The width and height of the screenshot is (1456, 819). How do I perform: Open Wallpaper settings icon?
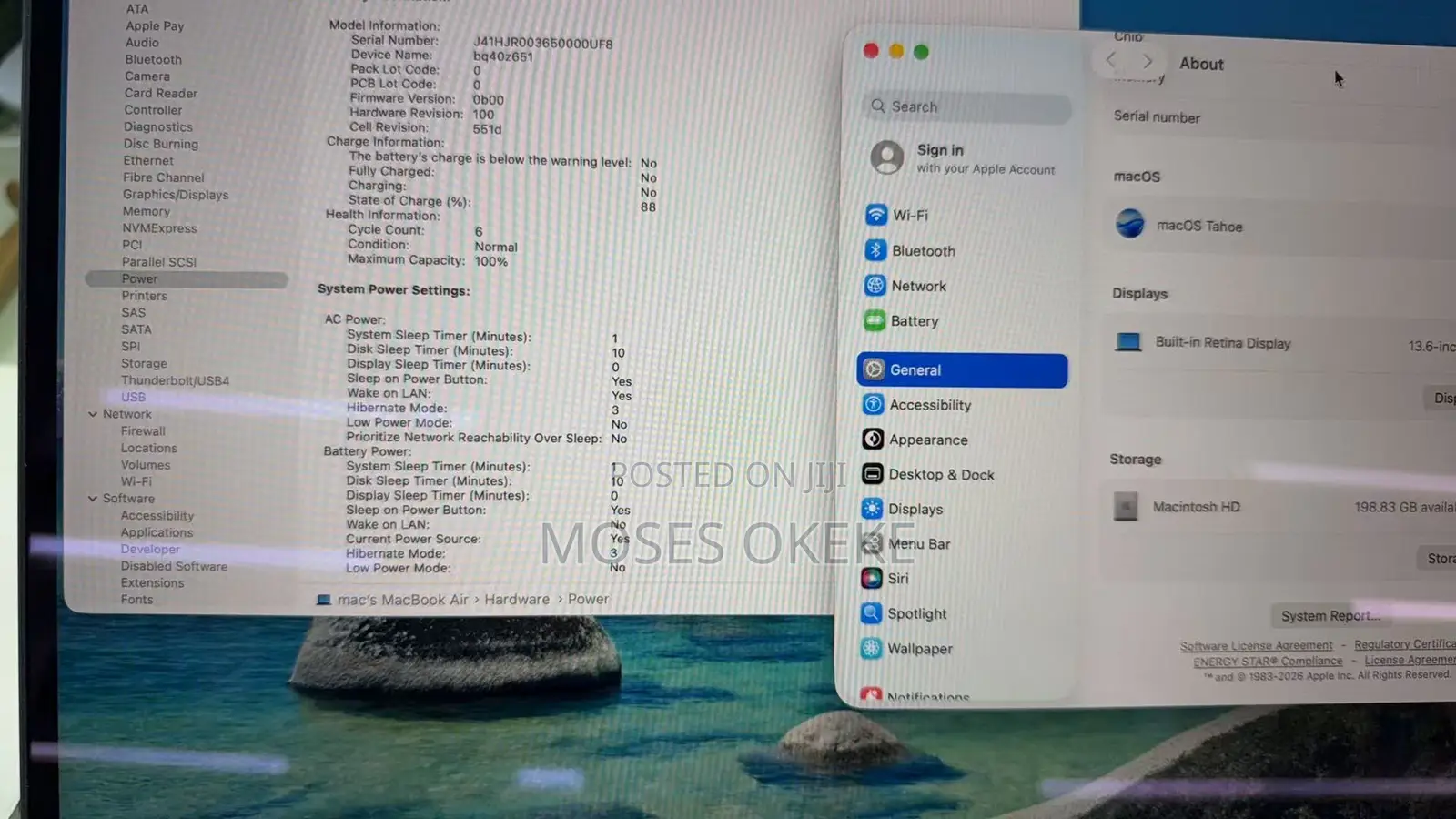871,648
